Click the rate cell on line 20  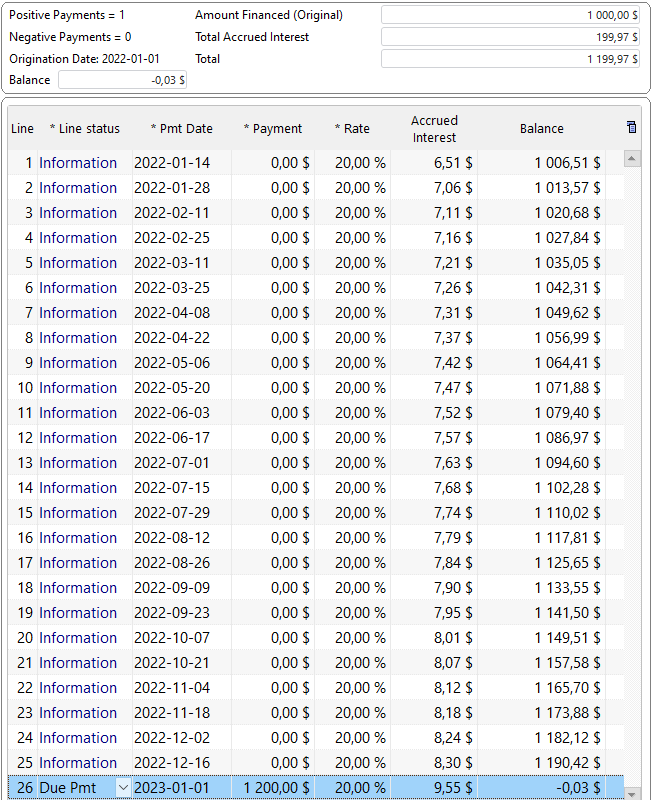359,638
